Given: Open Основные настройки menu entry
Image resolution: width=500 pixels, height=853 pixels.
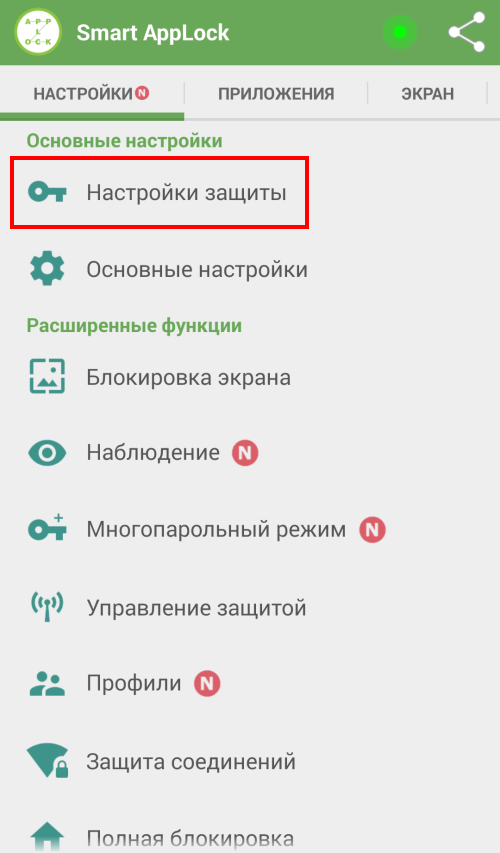Looking at the screenshot, I should pos(250,269).
